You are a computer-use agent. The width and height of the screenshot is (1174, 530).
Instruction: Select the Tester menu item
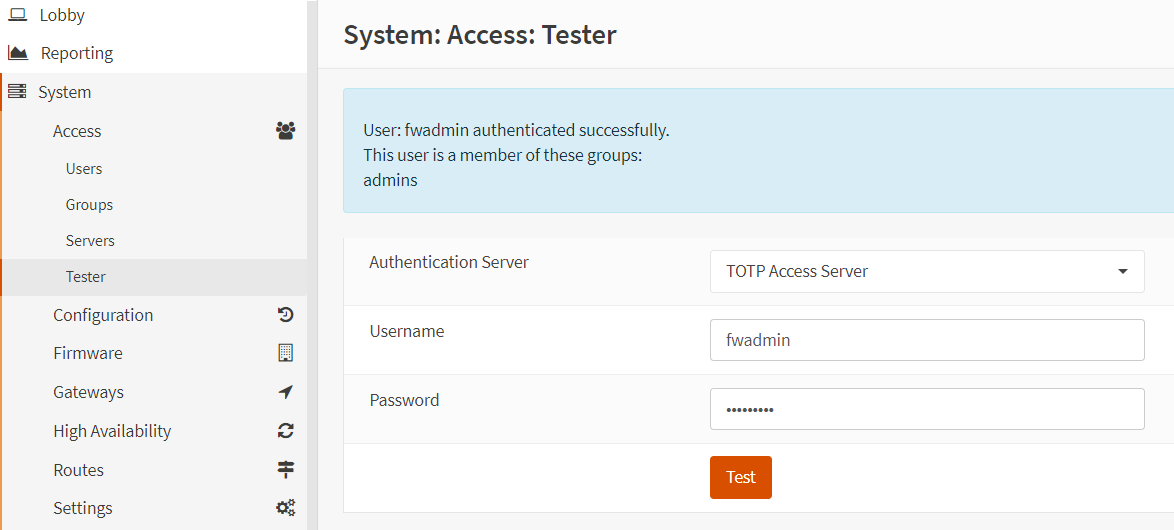(x=86, y=277)
